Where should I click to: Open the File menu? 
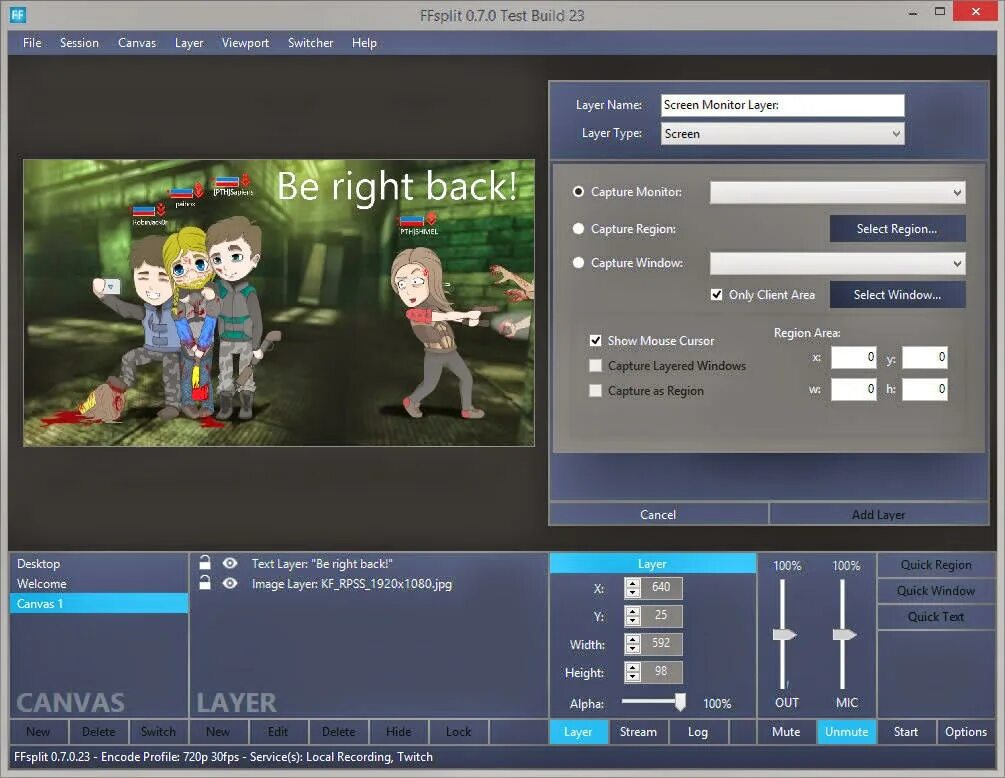32,43
